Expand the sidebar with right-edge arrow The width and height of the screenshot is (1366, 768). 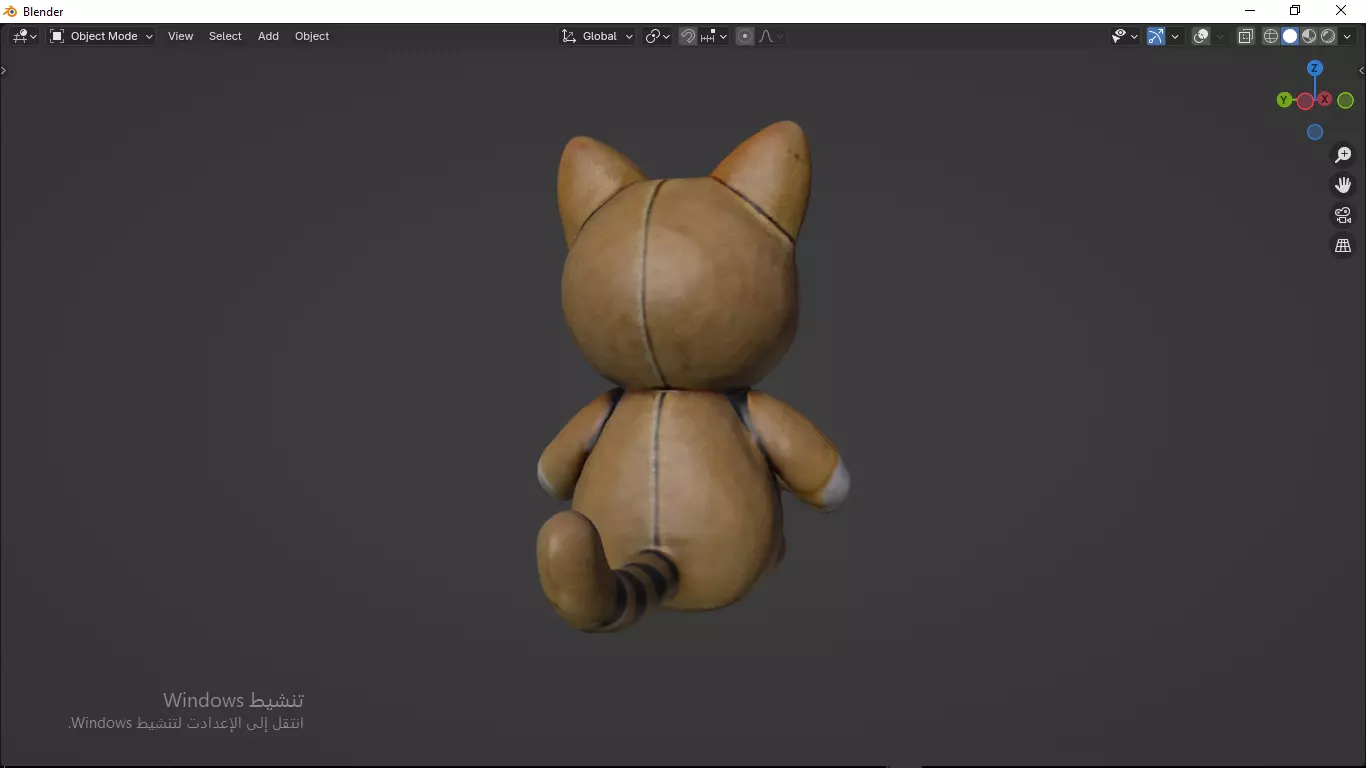pos(1361,71)
